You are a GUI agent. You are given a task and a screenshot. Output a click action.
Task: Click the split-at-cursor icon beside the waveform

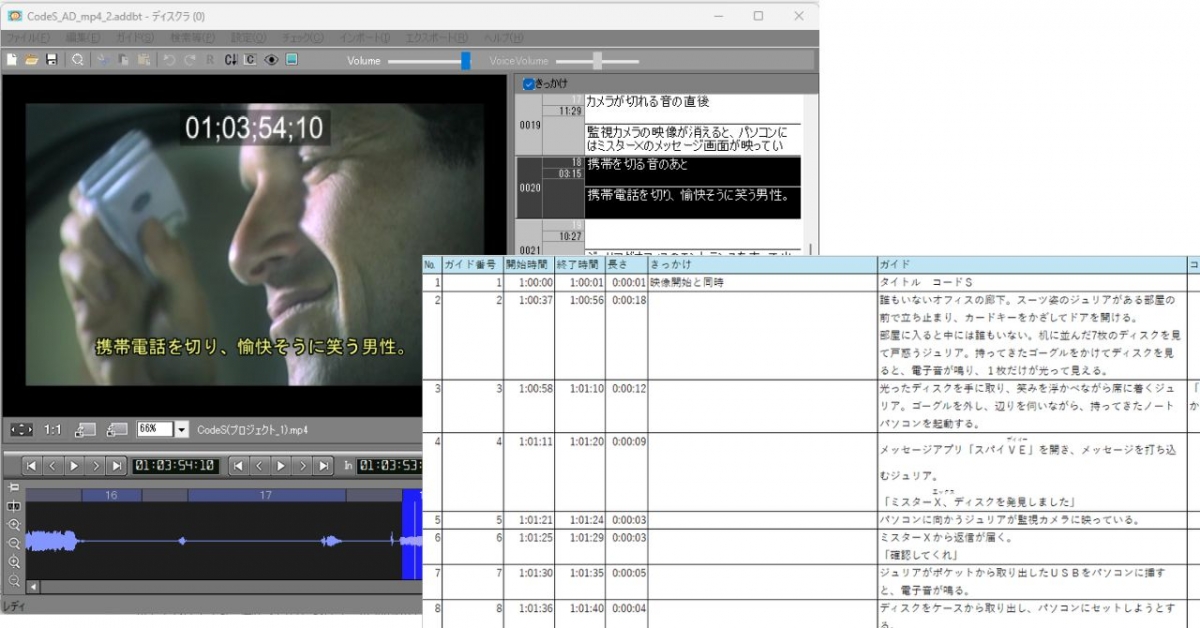pos(14,505)
